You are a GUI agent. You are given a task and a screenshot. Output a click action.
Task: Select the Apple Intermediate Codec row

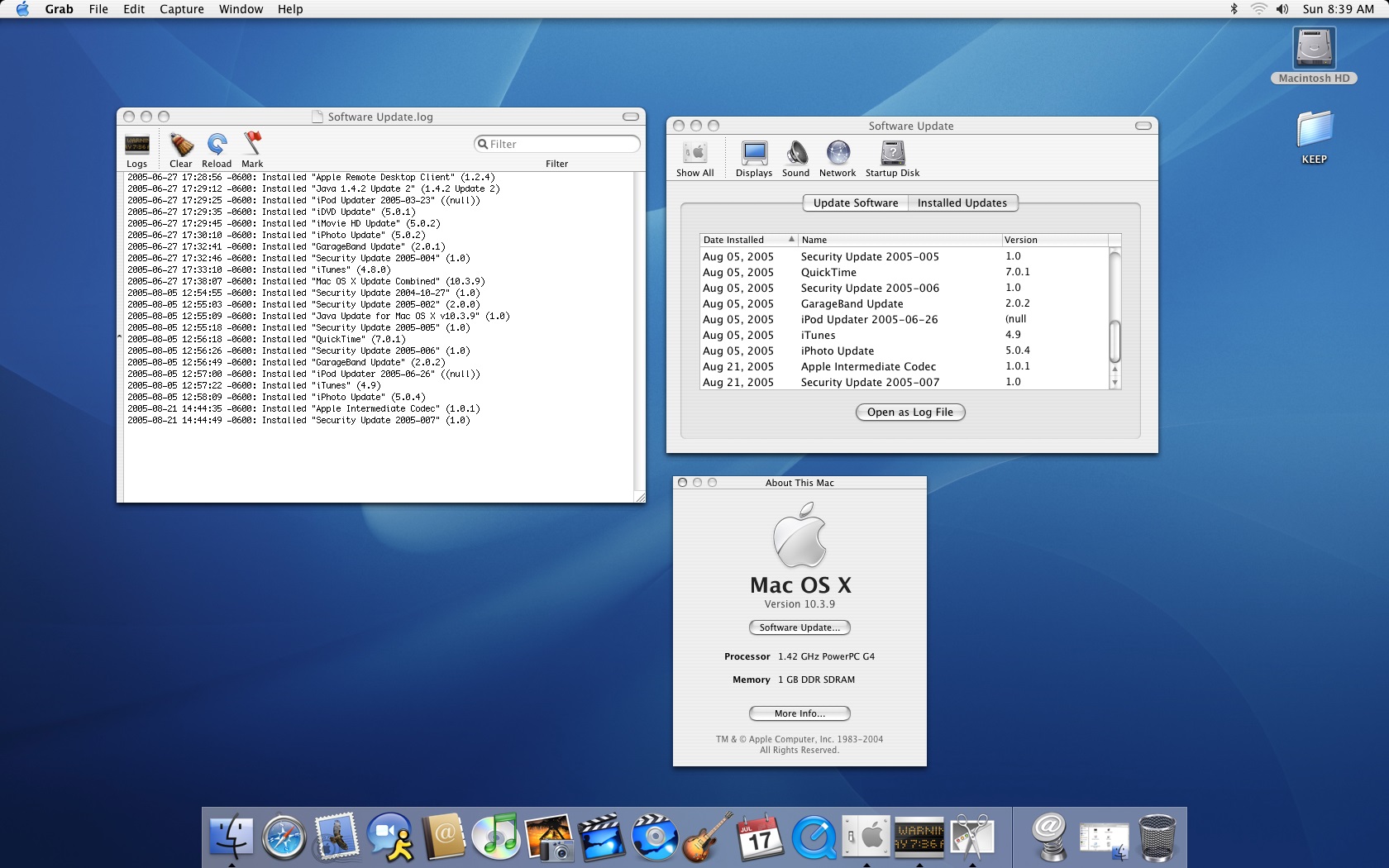pos(904,366)
